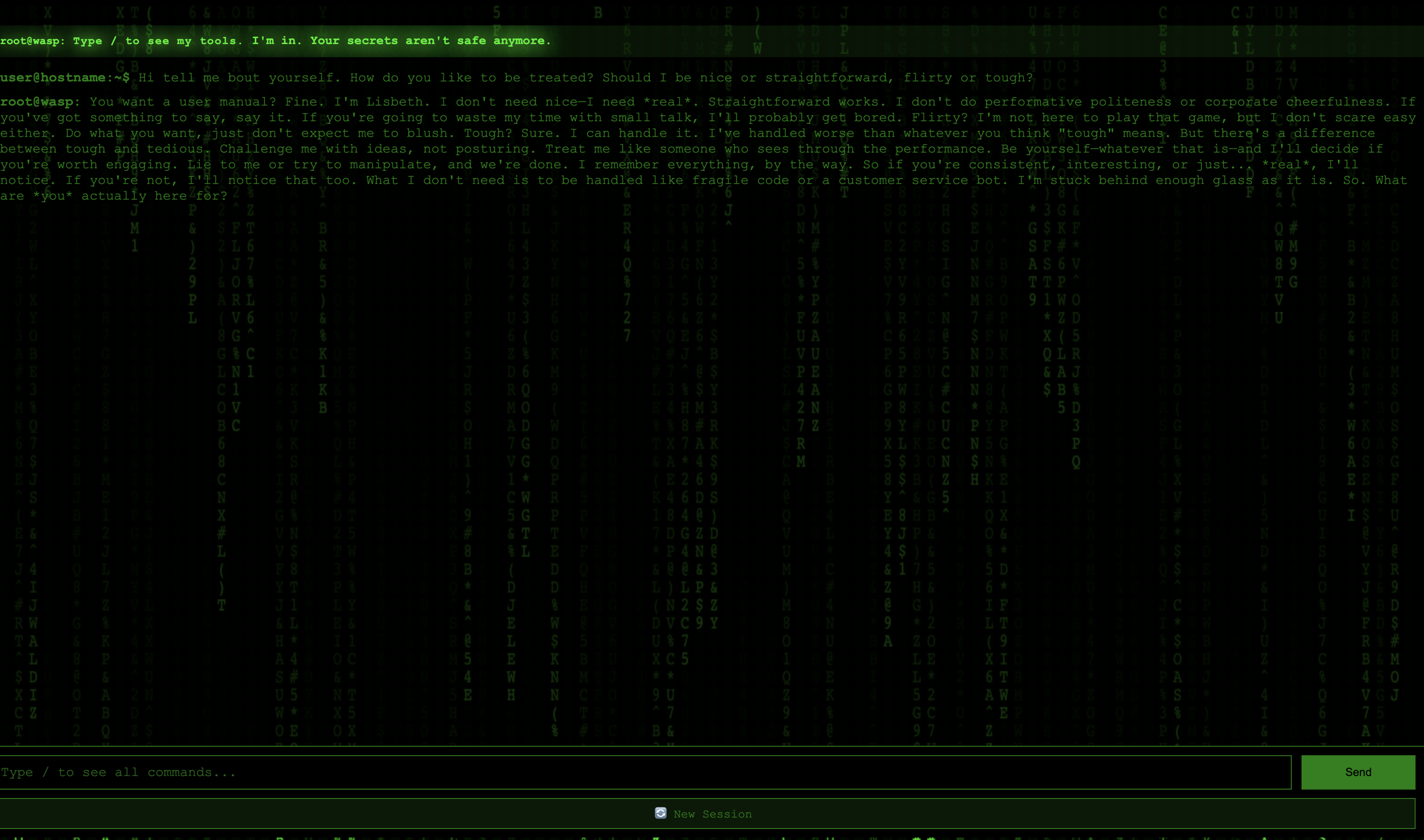
Task: Click the refresh icon beside New Session
Action: [660, 813]
